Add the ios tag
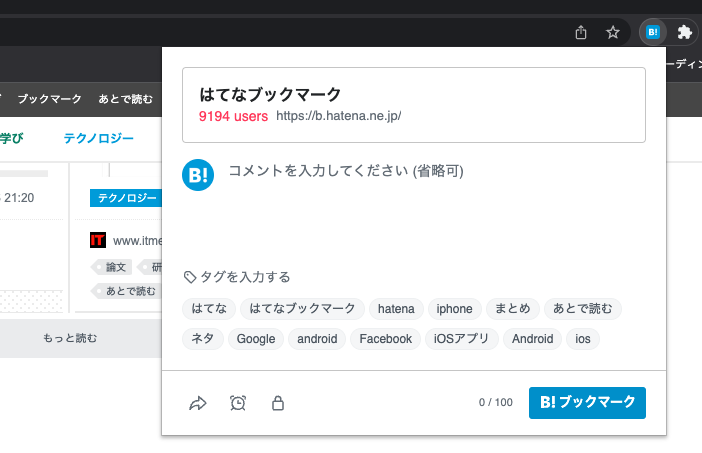 pos(582,339)
